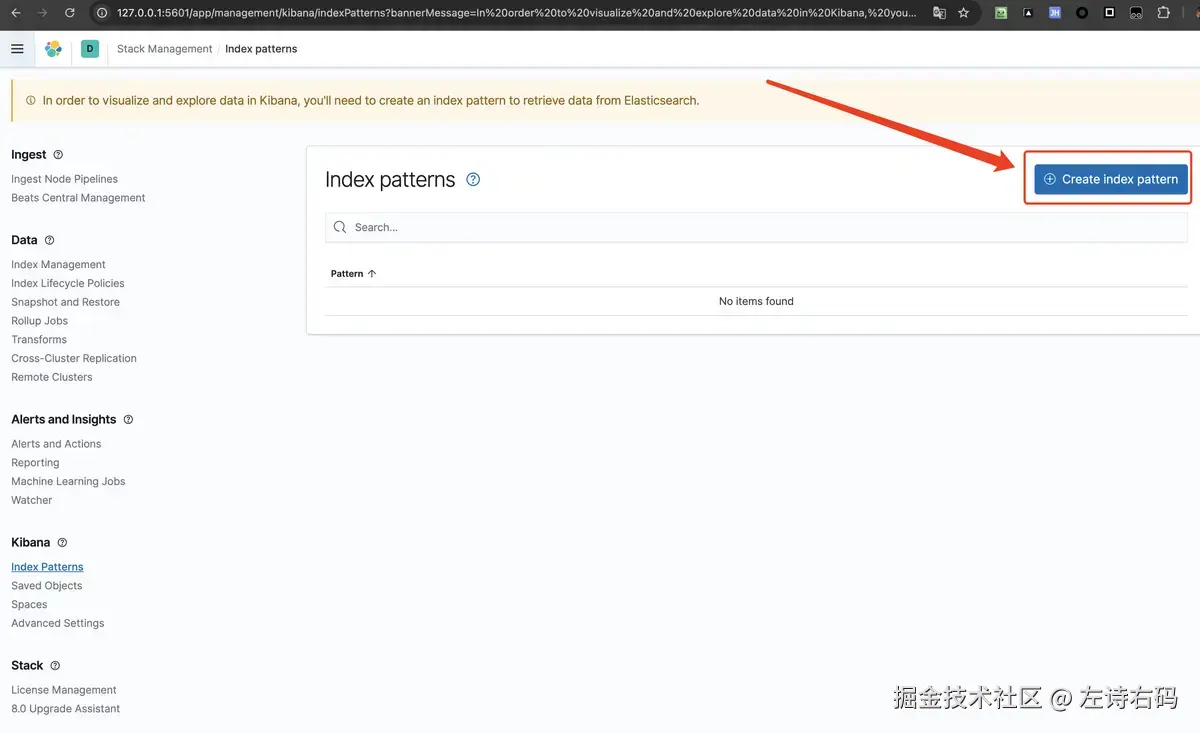Click the yellow index pattern banner text

[x=371, y=101]
